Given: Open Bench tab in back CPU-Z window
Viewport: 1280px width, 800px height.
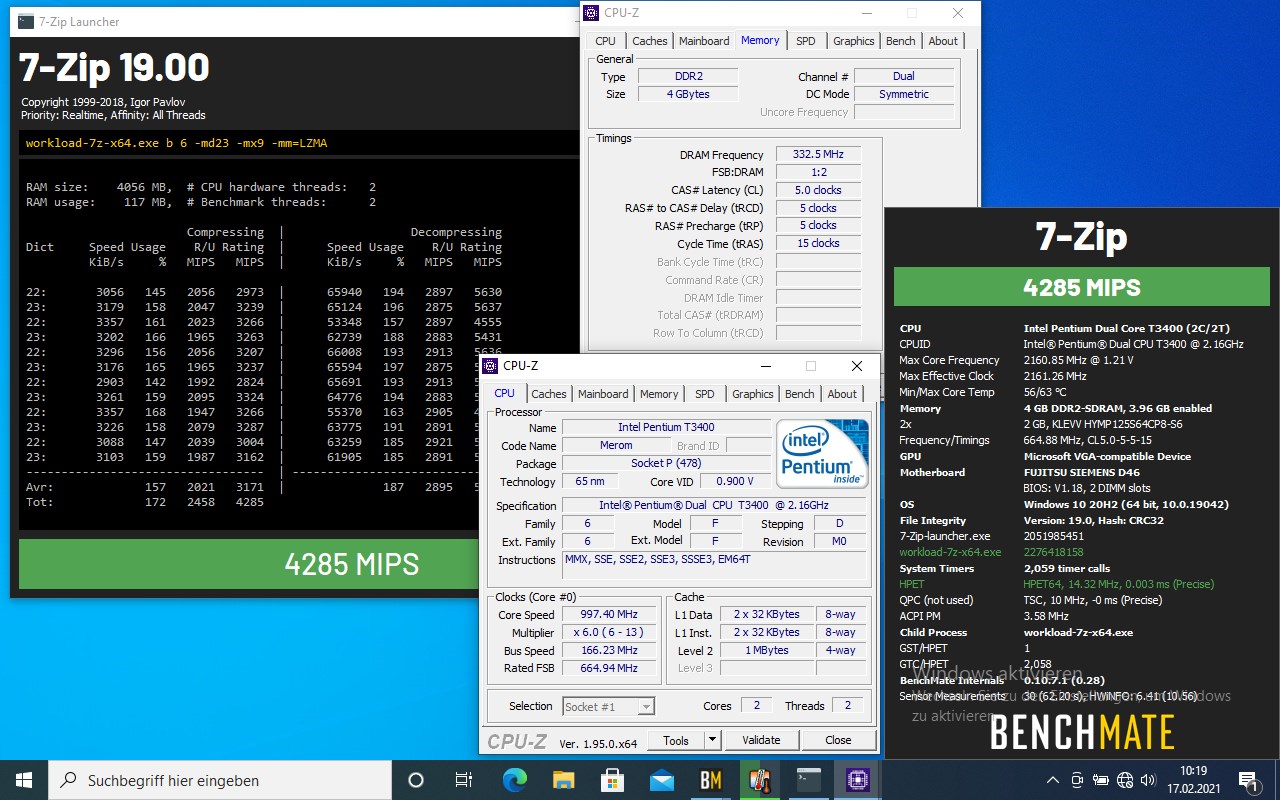Looking at the screenshot, I should [901, 41].
